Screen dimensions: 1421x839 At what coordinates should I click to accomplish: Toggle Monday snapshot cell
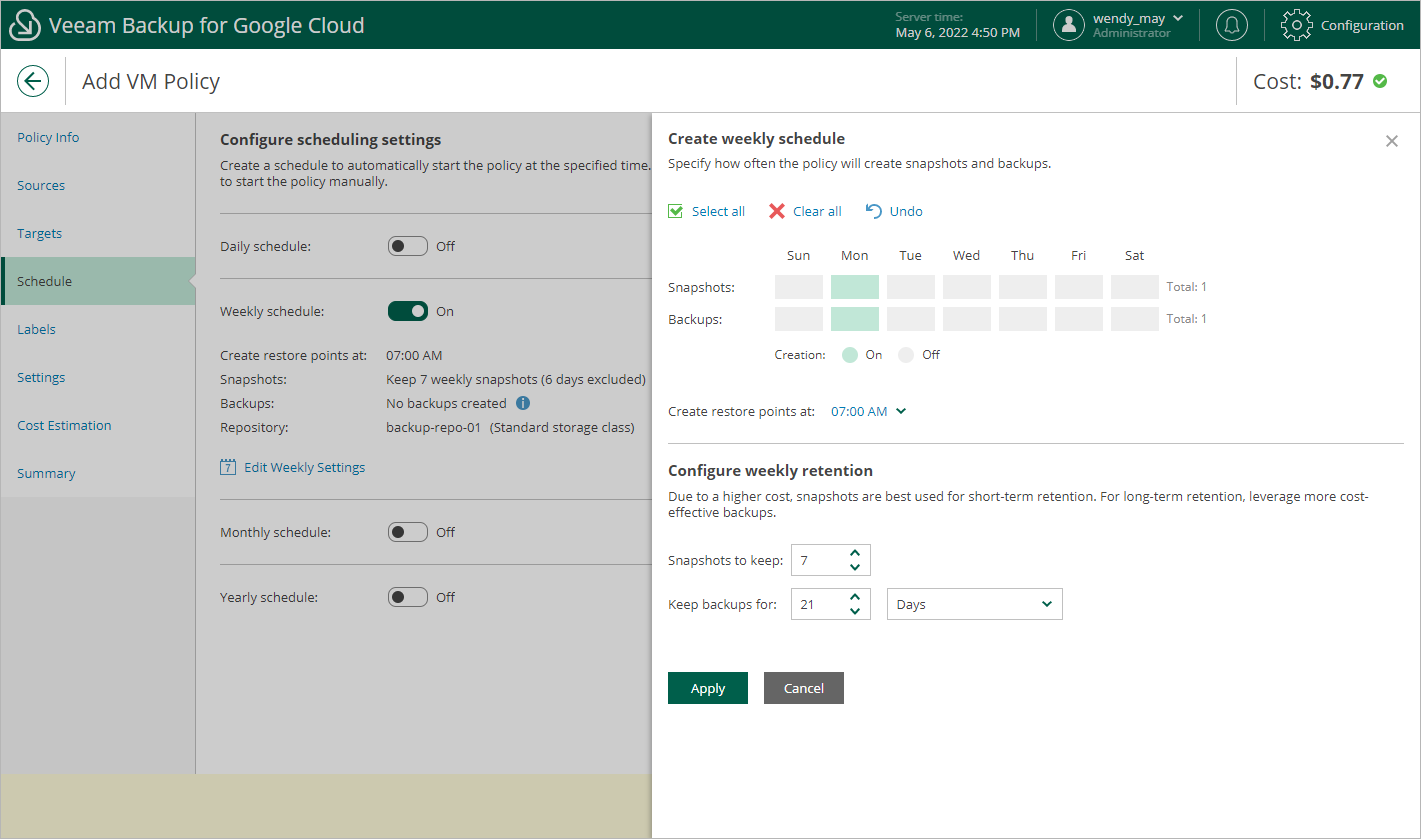[855, 287]
